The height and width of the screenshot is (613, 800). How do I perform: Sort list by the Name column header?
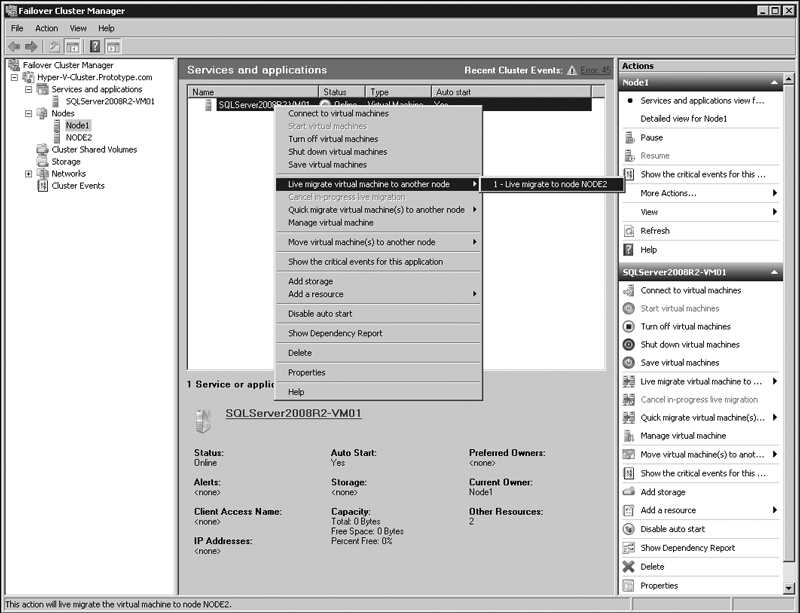click(253, 92)
